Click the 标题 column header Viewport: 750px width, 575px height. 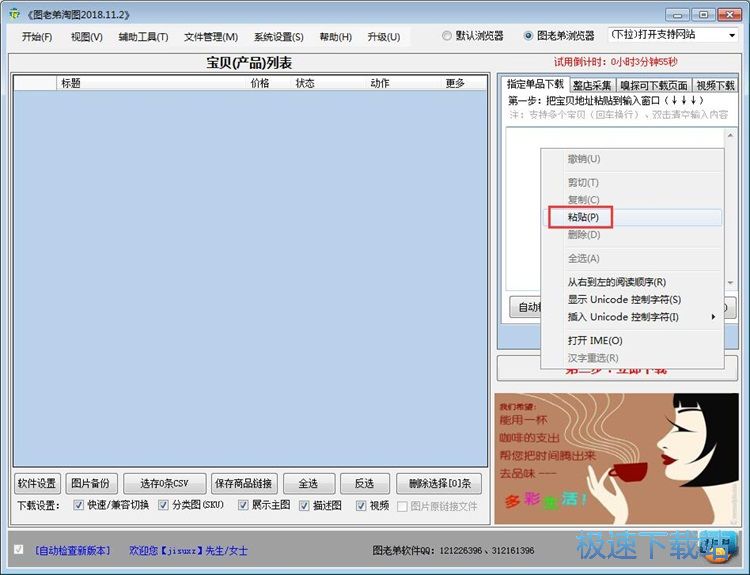pyautogui.click(x=152, y=83)
